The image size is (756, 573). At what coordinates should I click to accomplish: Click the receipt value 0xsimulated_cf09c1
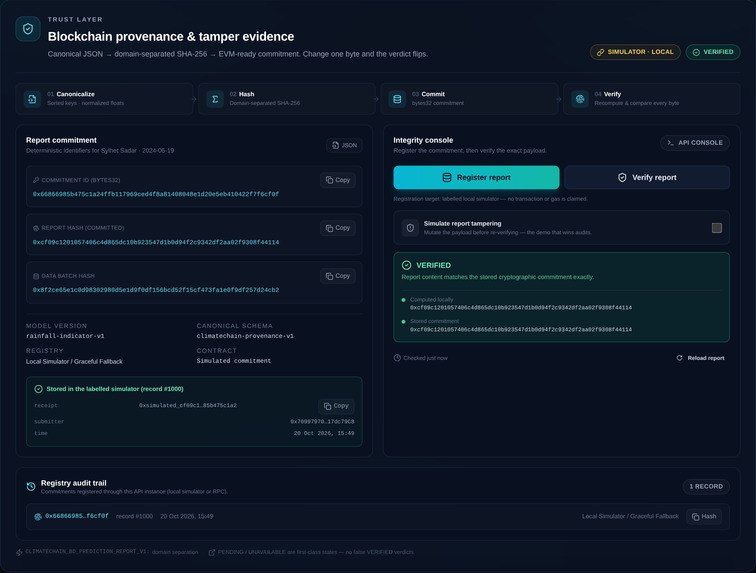188,406
